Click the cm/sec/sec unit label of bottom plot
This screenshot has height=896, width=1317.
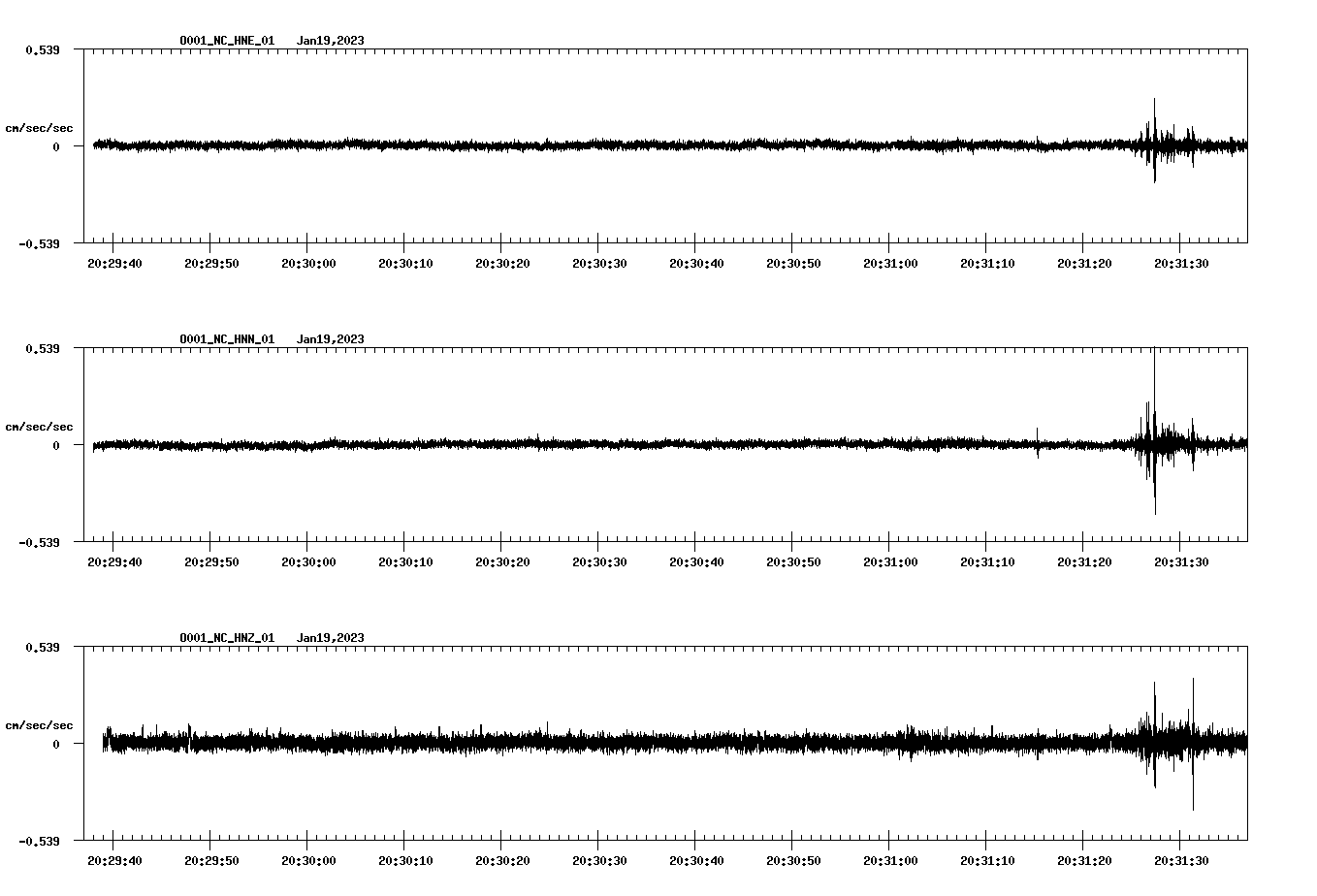pos(40,724)
